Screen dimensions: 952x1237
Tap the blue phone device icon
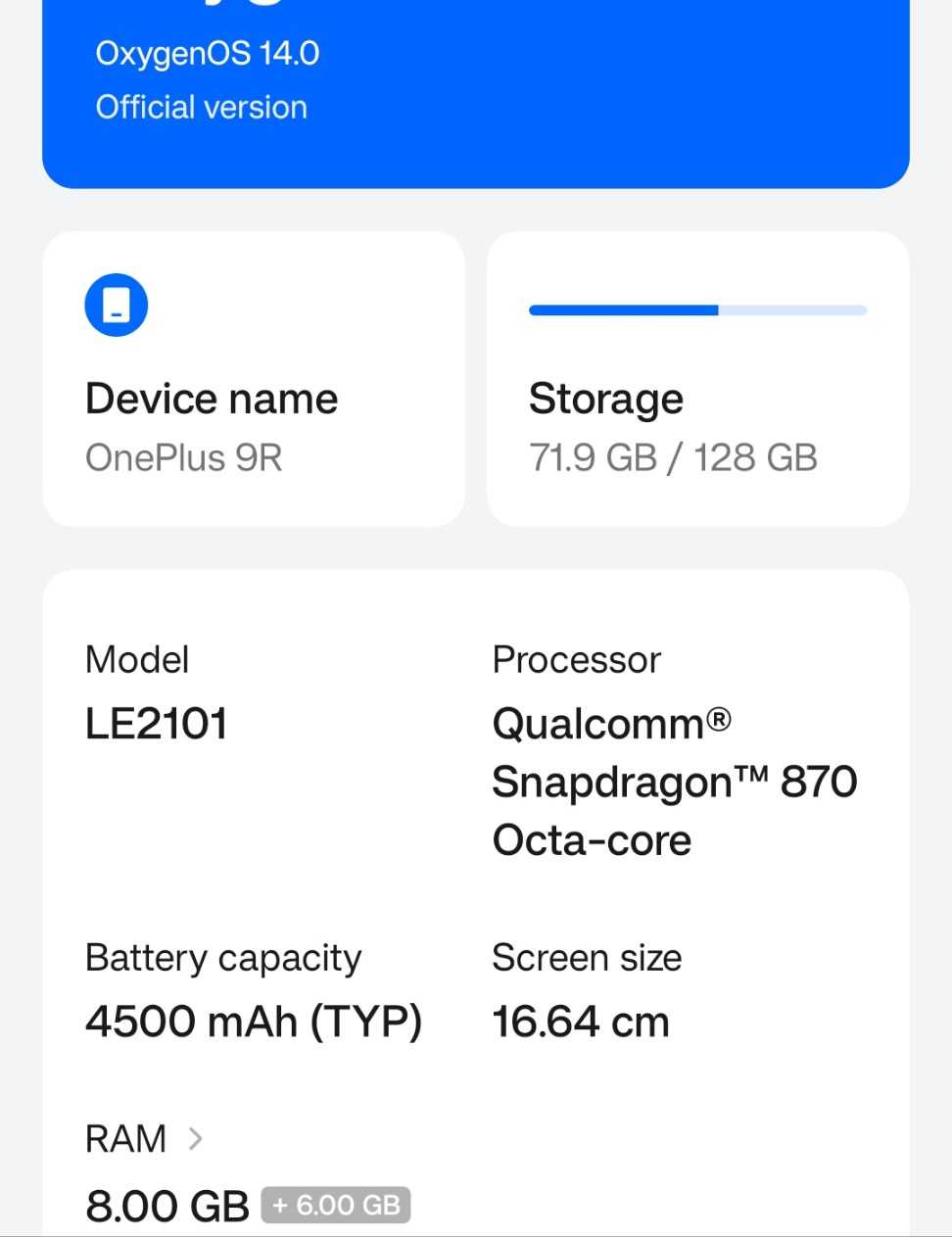pos(117,305)
